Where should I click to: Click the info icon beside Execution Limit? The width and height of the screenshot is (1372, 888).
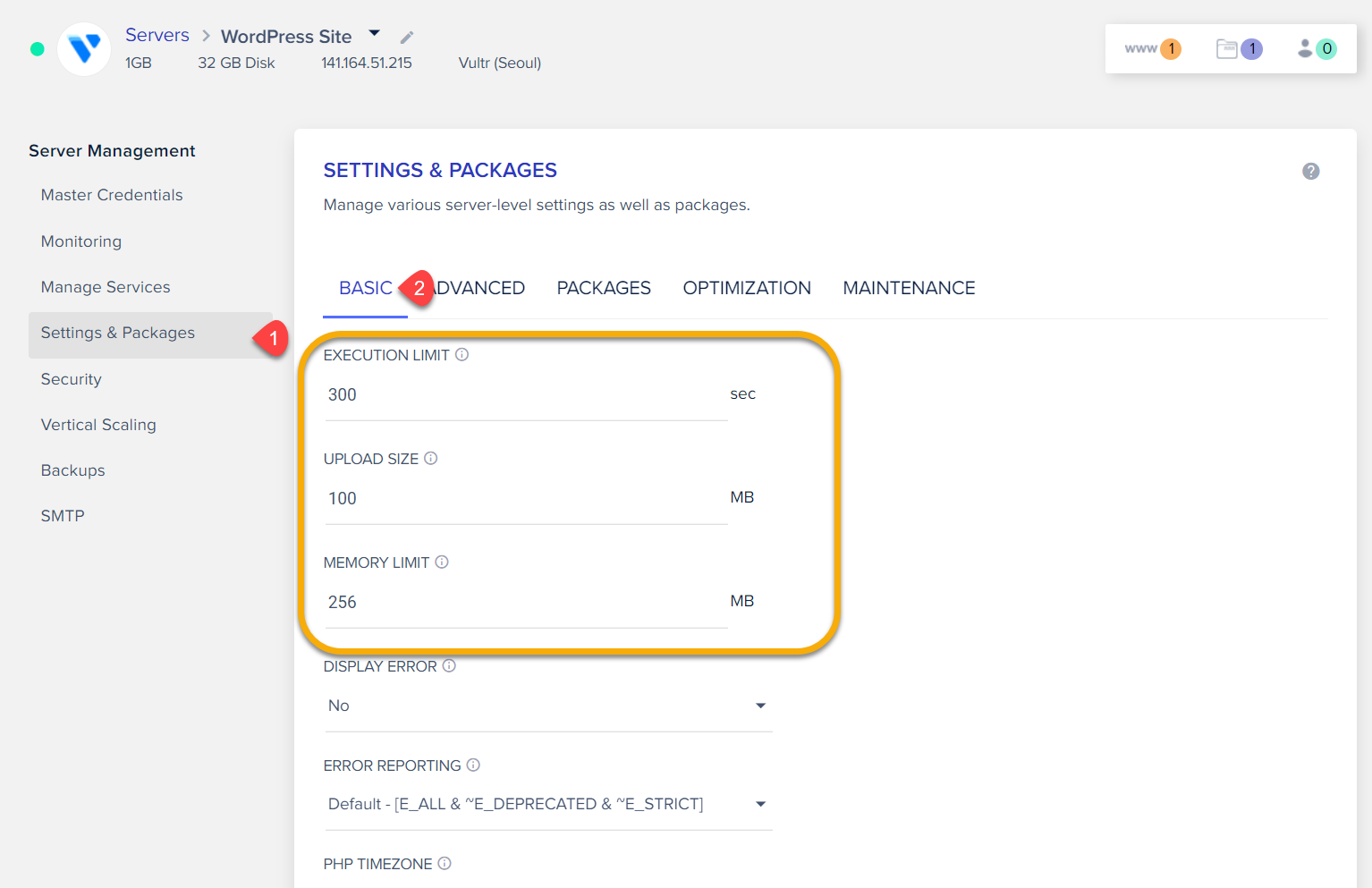pos(462,354)
